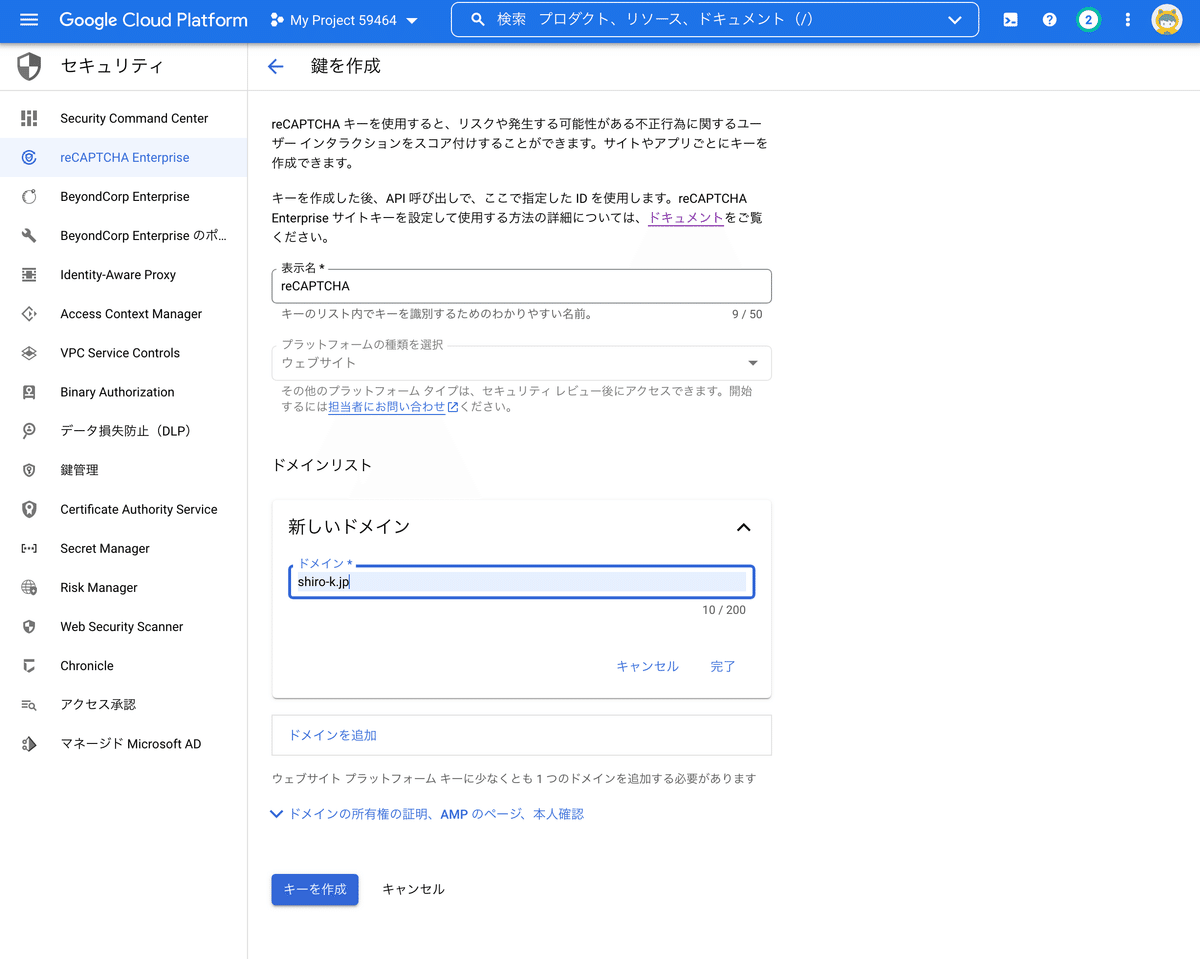This screenshot has height=959, width=1200.
Task: Click 完了 in the domain panel
Action: click(x=723, y=666)
